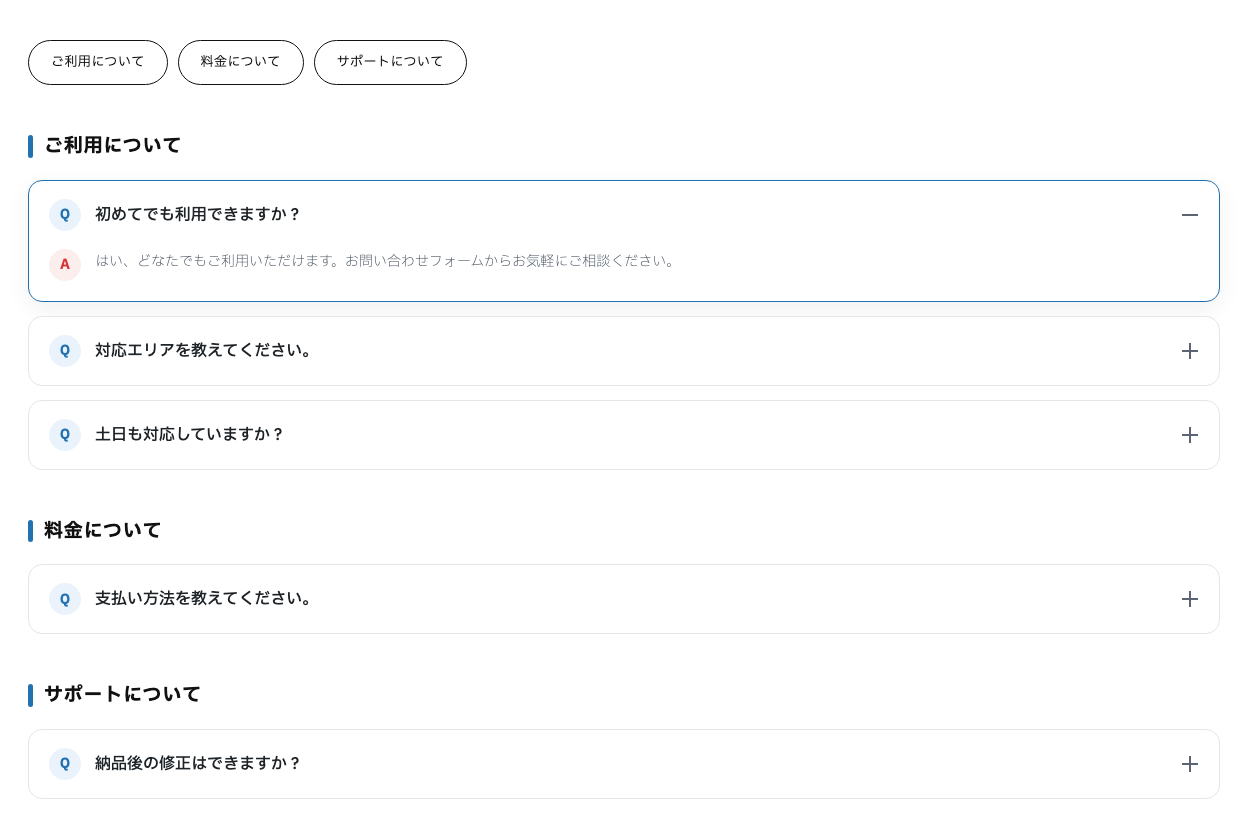Click Q badge next to 初めてでも利用できますか？
The image size is (1248, 833).
(65, 215)
